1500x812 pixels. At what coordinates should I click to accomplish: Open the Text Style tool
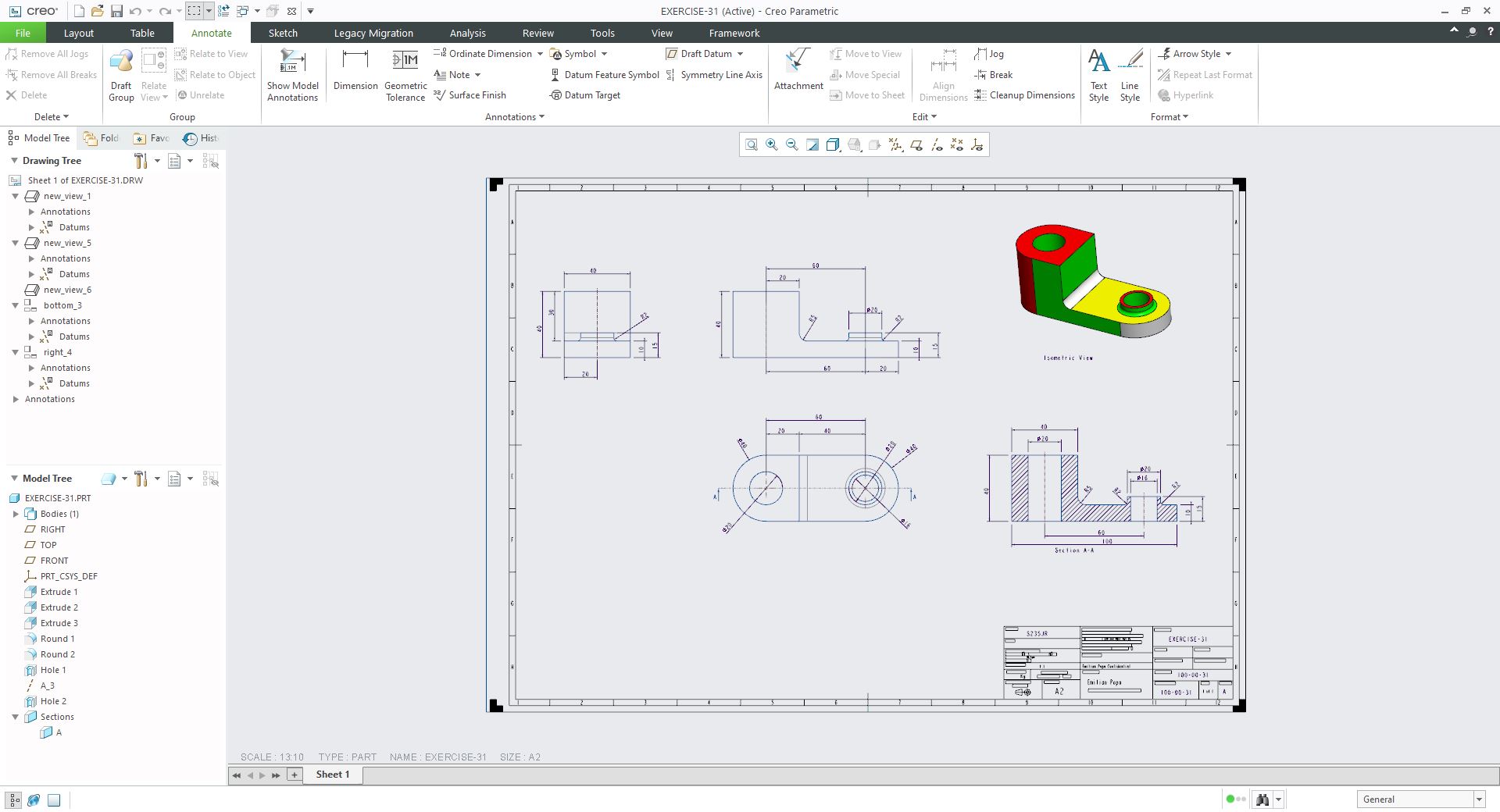pos(1098,75)
